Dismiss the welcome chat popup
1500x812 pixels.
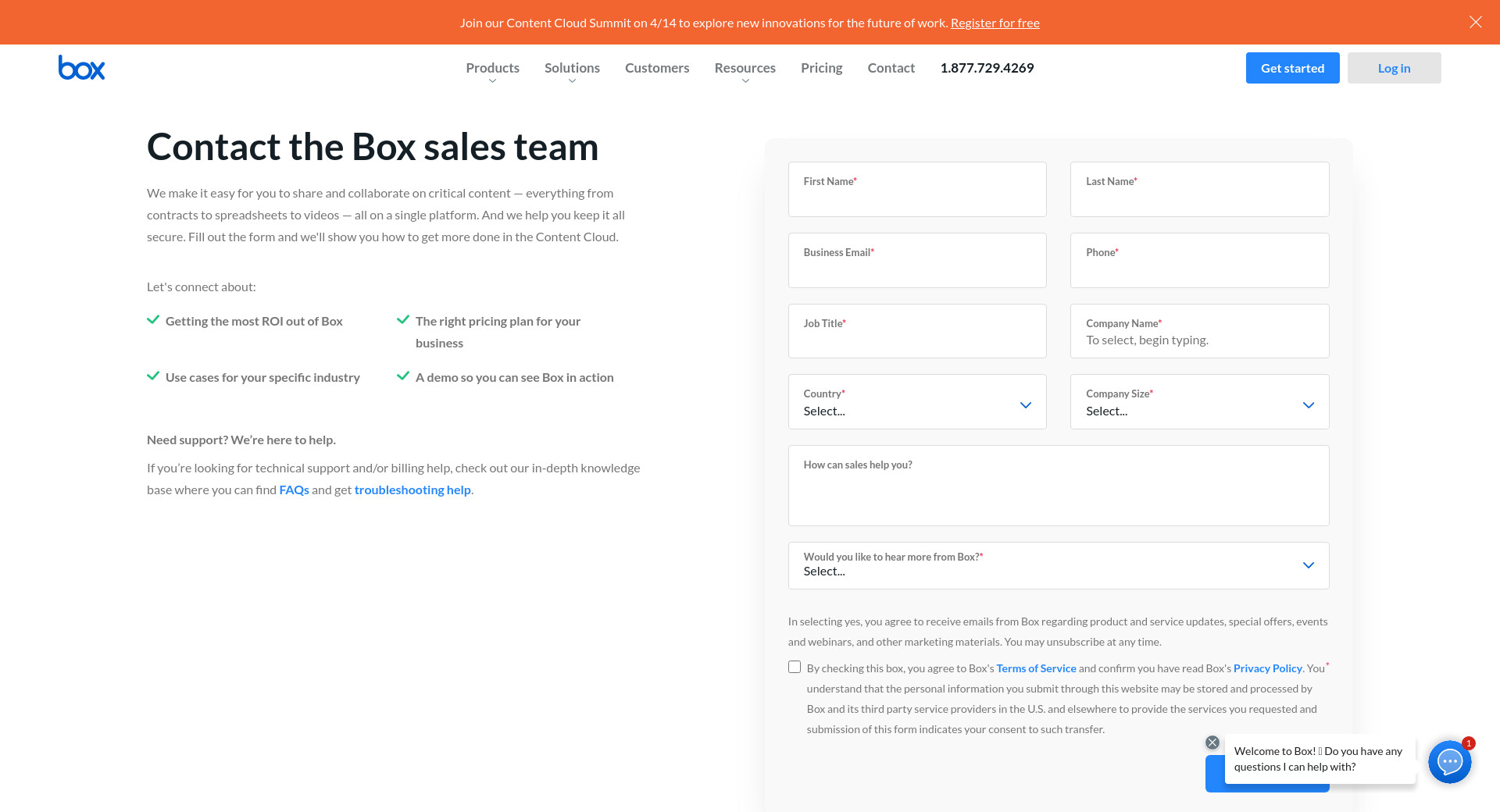pyautogui.click(x=1212, y=743)
